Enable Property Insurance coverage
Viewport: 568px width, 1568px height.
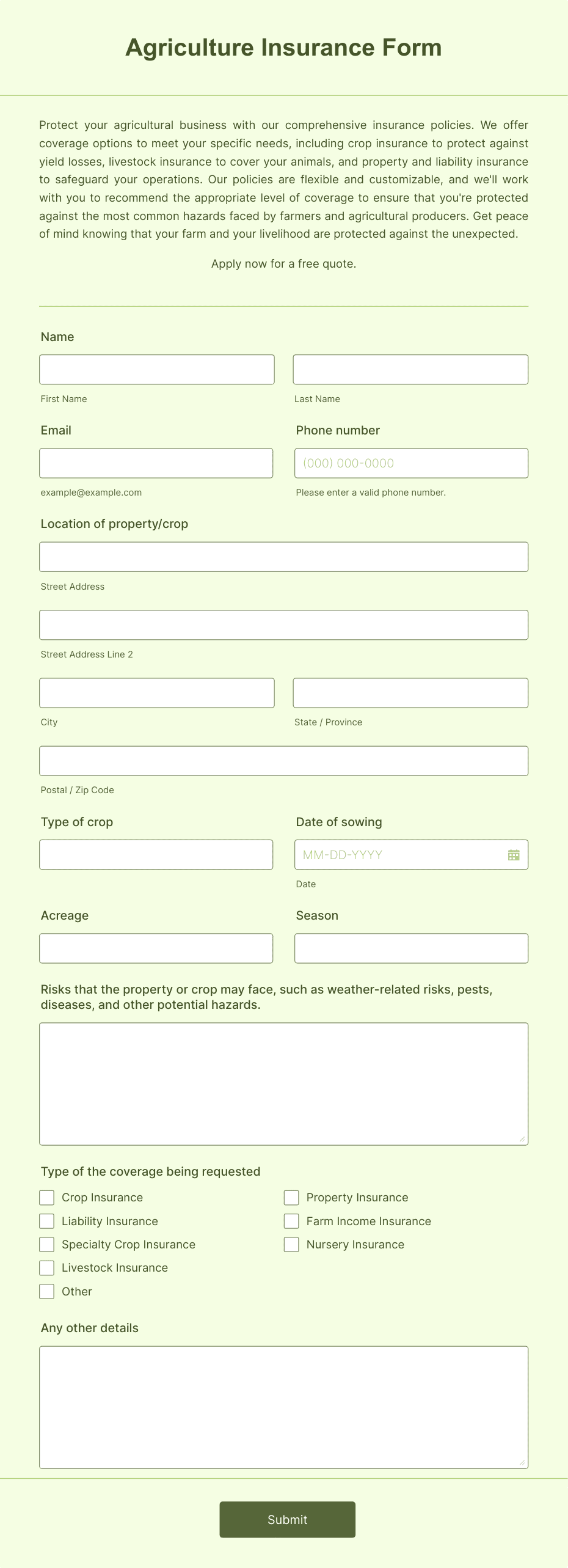point(291,1197)
